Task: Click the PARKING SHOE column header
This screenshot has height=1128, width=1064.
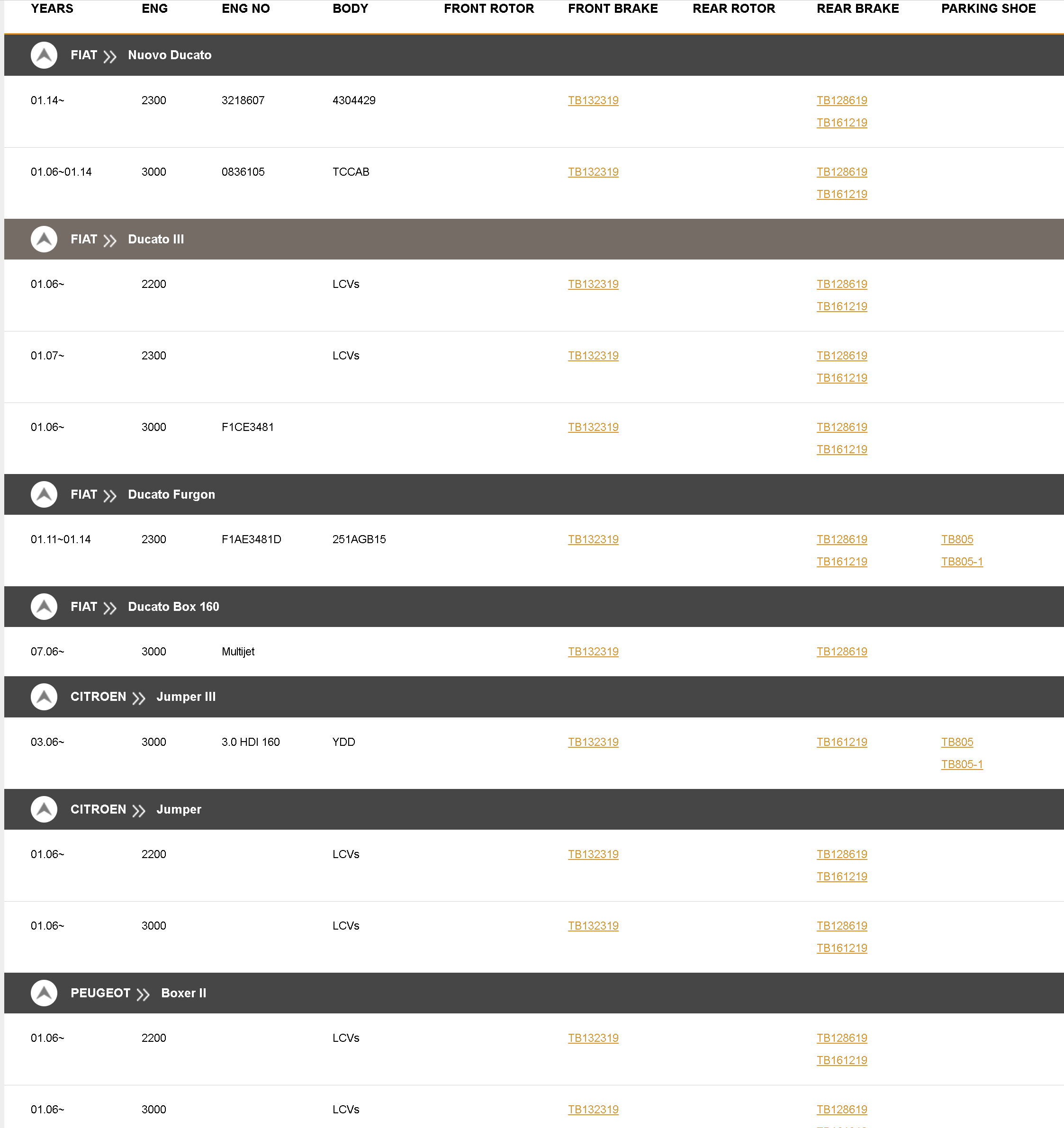Action: [x=988, y=9]
